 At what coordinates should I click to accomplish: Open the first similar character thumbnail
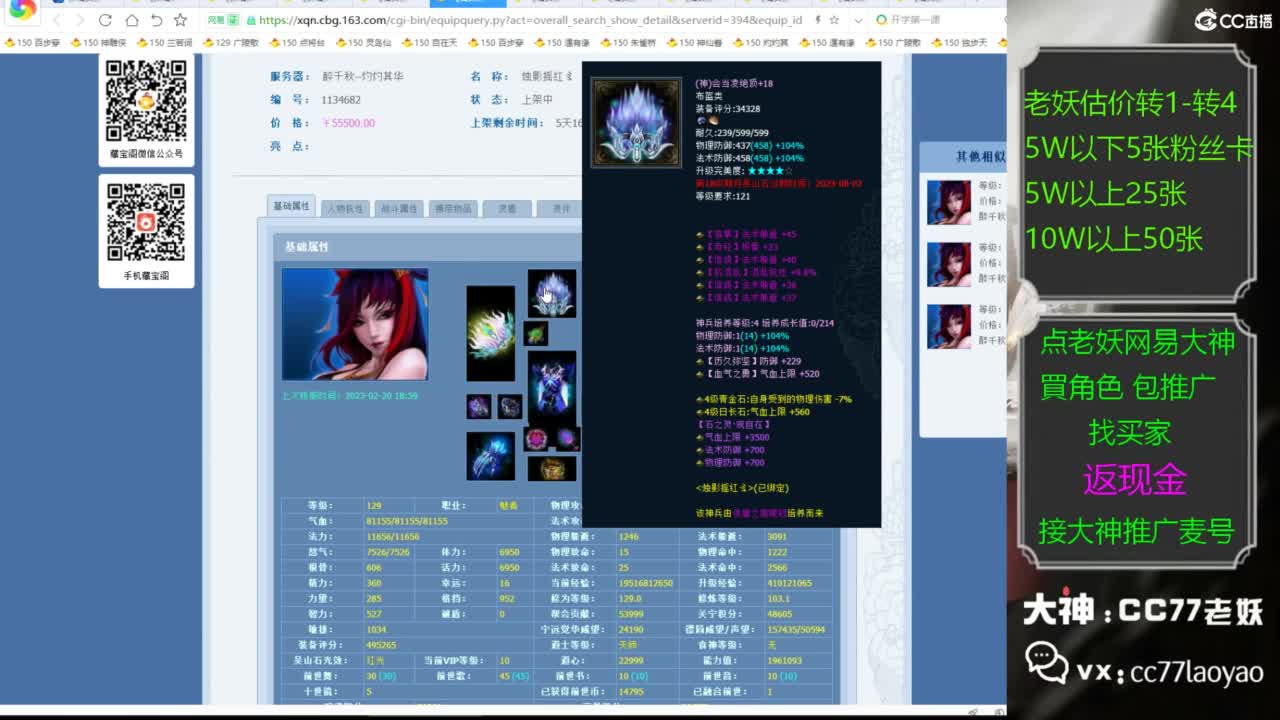pos(948,202)
